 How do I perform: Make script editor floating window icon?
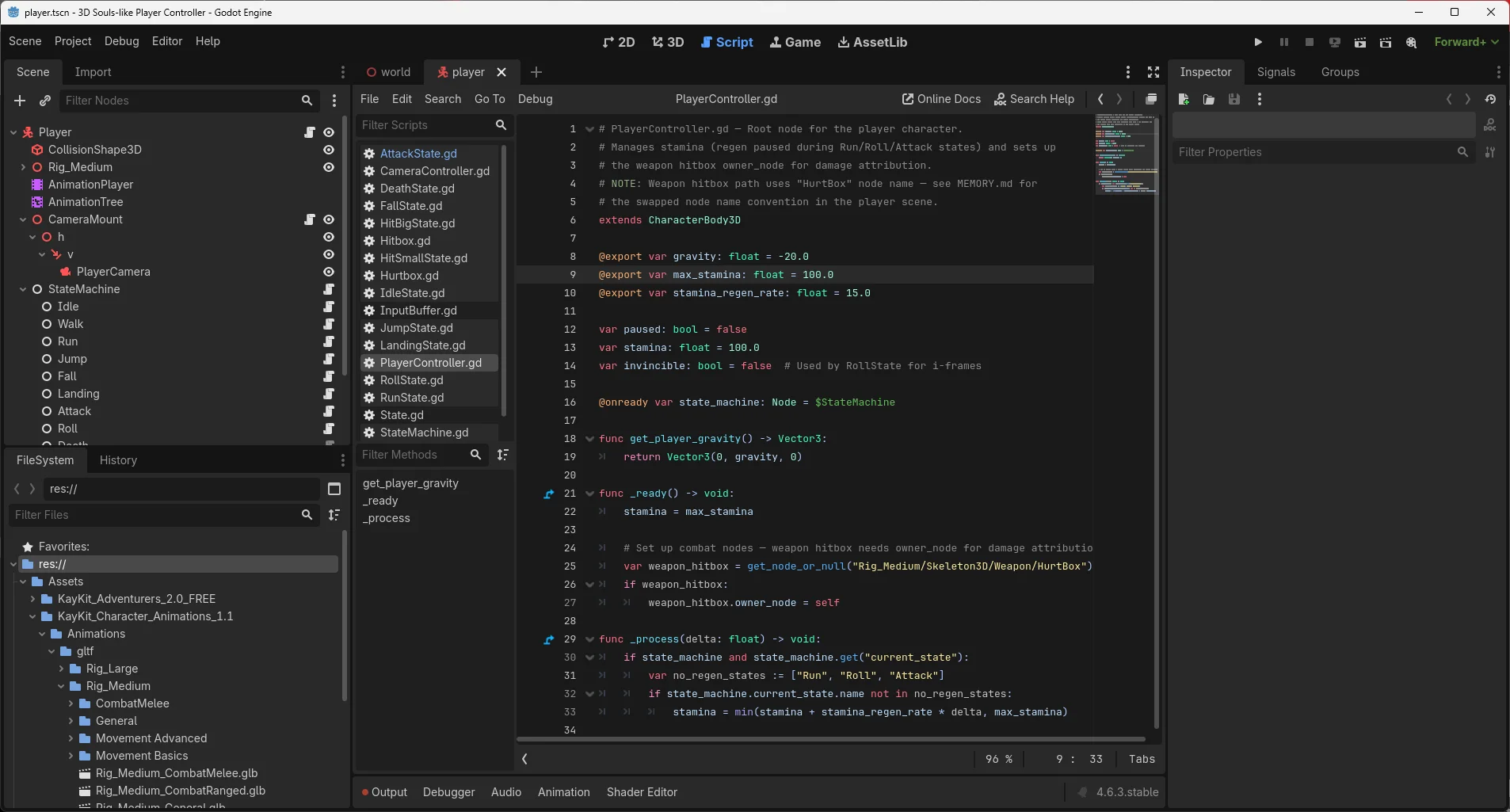[1151, 99]
